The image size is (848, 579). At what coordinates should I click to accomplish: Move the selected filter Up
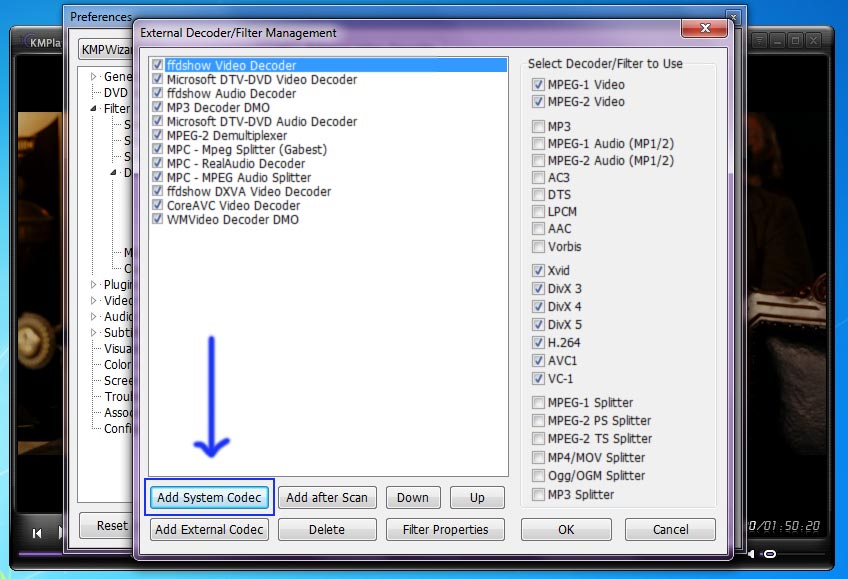[477, 497]
